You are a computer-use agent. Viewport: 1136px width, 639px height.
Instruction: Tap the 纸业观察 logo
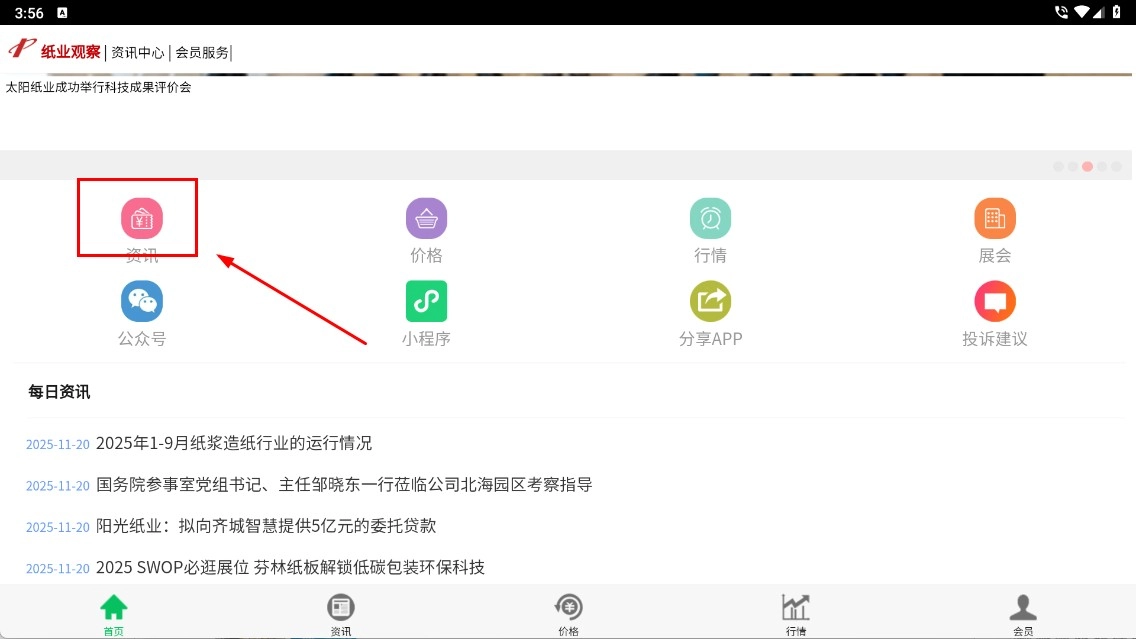55,51
